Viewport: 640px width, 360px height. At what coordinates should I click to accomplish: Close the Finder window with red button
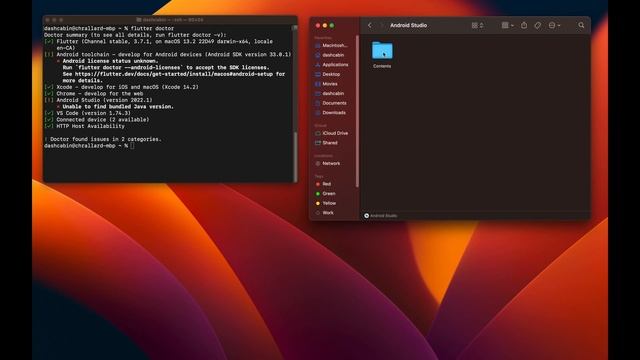(x=318, y=25)
